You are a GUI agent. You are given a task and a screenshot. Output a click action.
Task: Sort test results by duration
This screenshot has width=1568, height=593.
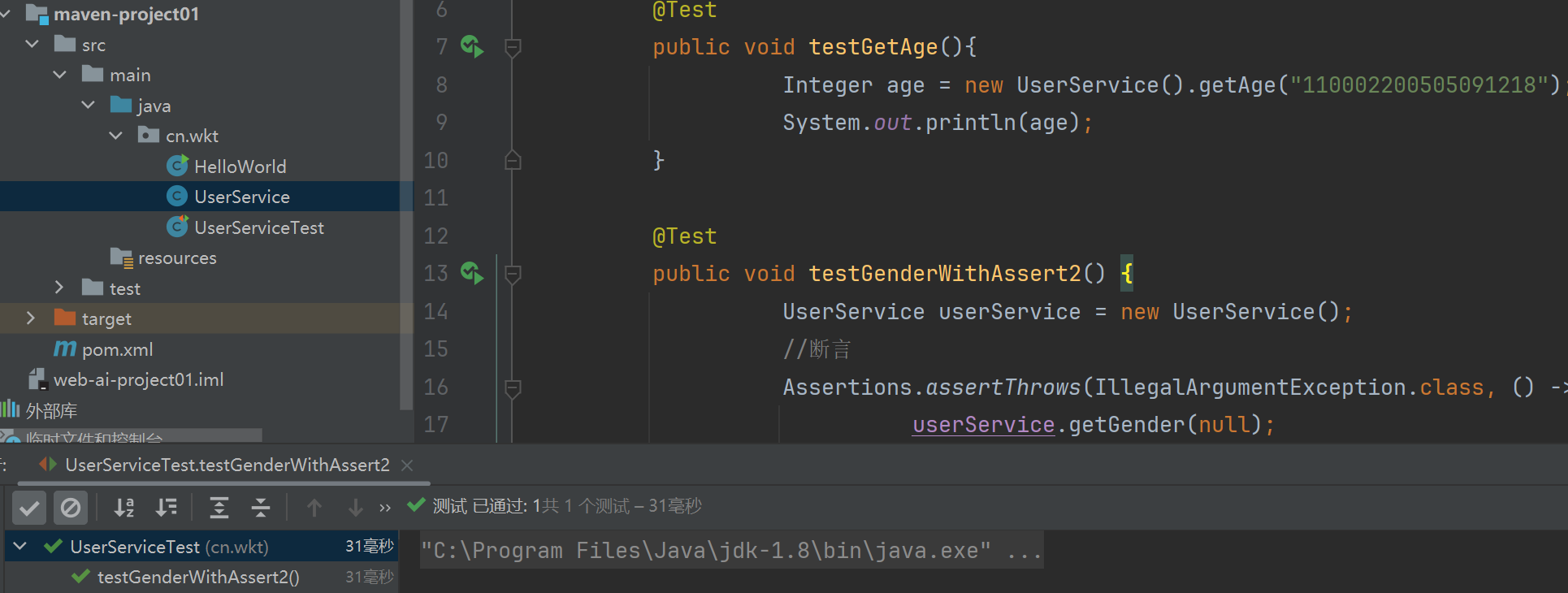tap(167, 509)
